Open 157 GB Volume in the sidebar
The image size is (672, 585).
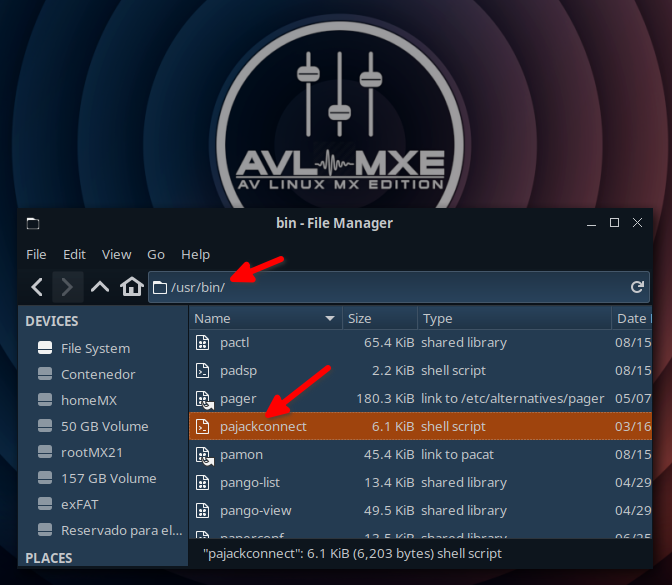[108, 478]
